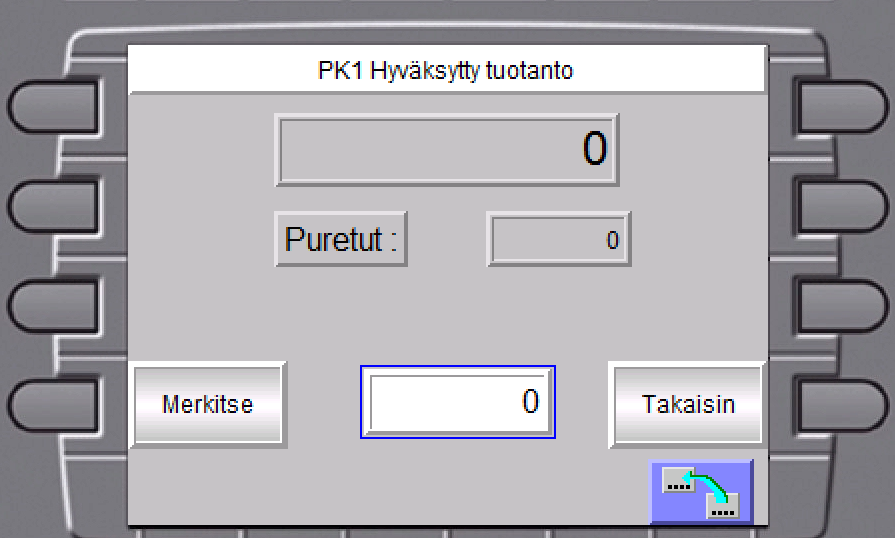Click the Puretut label box
895x538 pixels.
point(341,240)
